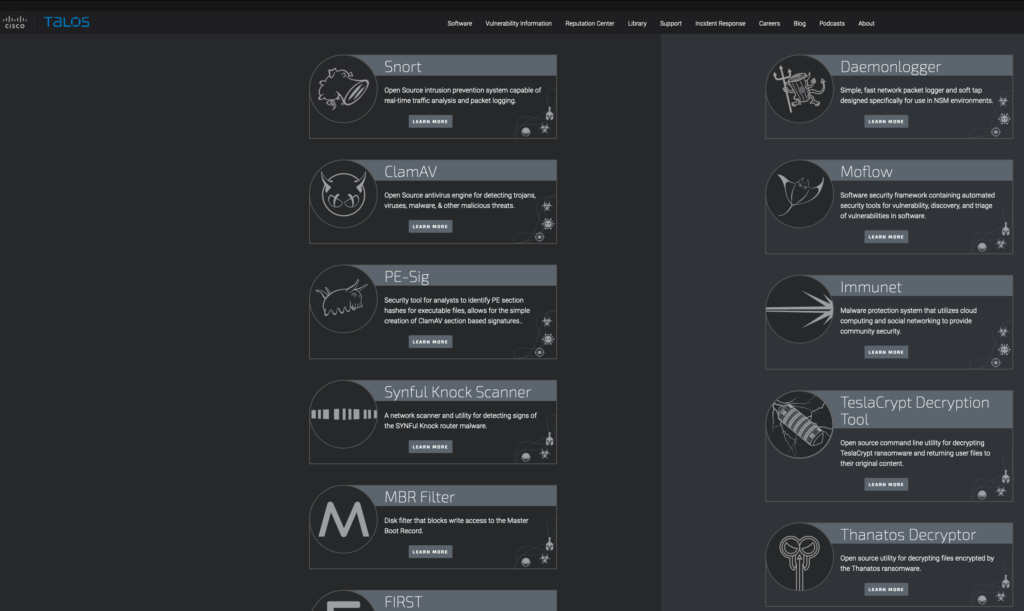
Task: Go to Reputation Center in navigation
Action: point(589,23)
